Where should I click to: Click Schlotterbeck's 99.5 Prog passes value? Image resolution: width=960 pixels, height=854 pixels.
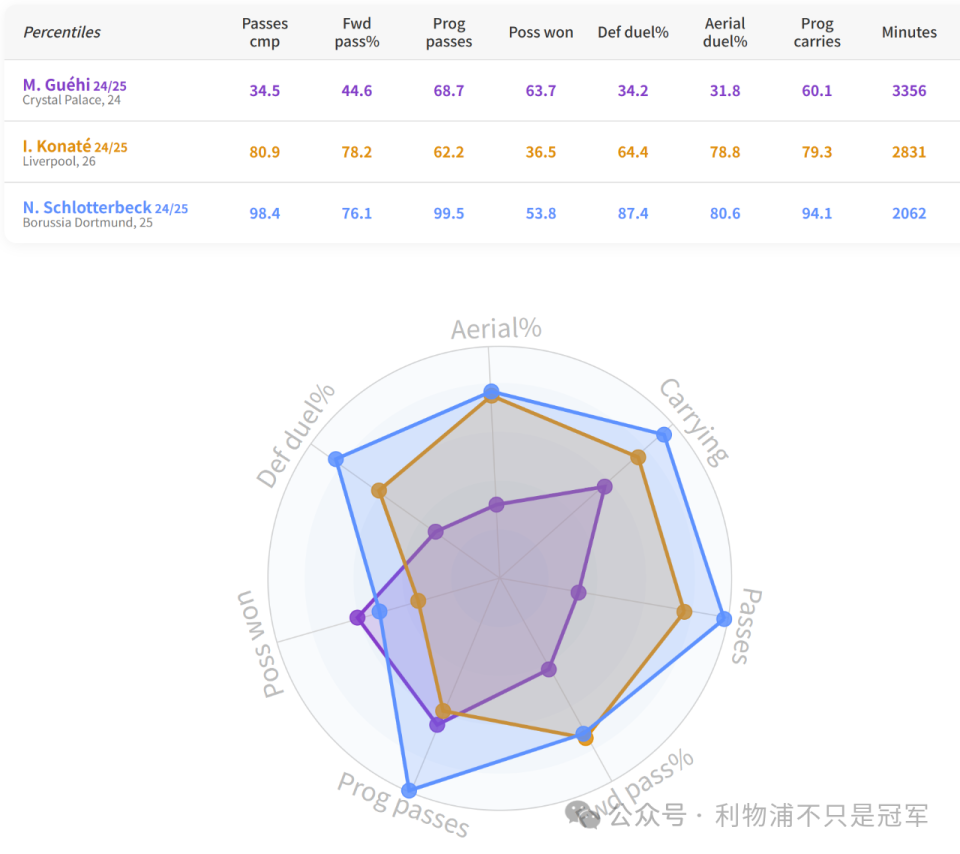(449, 213)
